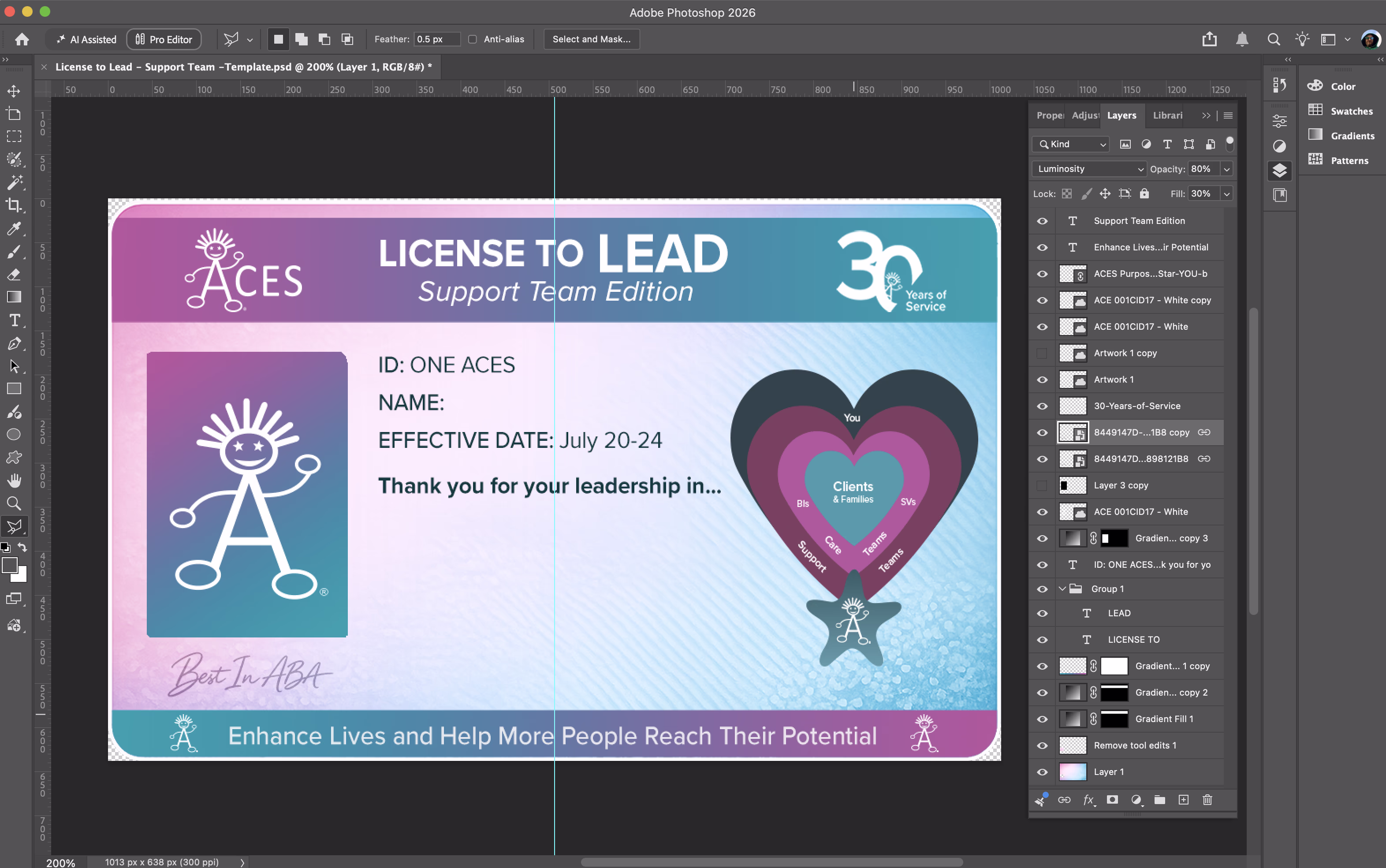Select the Crop tool
The height and width of the screenshot is (868, 1386).
point(14,205)
